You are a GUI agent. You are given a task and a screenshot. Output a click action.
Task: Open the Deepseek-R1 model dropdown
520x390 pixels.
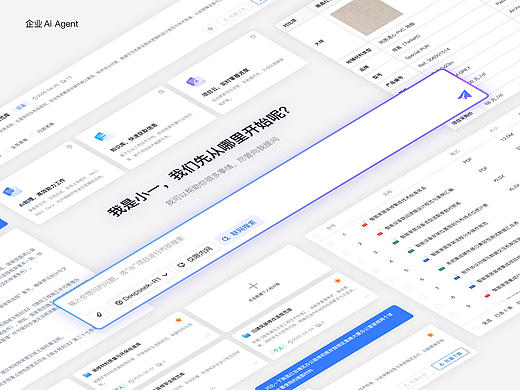click(x=141, y=290)
